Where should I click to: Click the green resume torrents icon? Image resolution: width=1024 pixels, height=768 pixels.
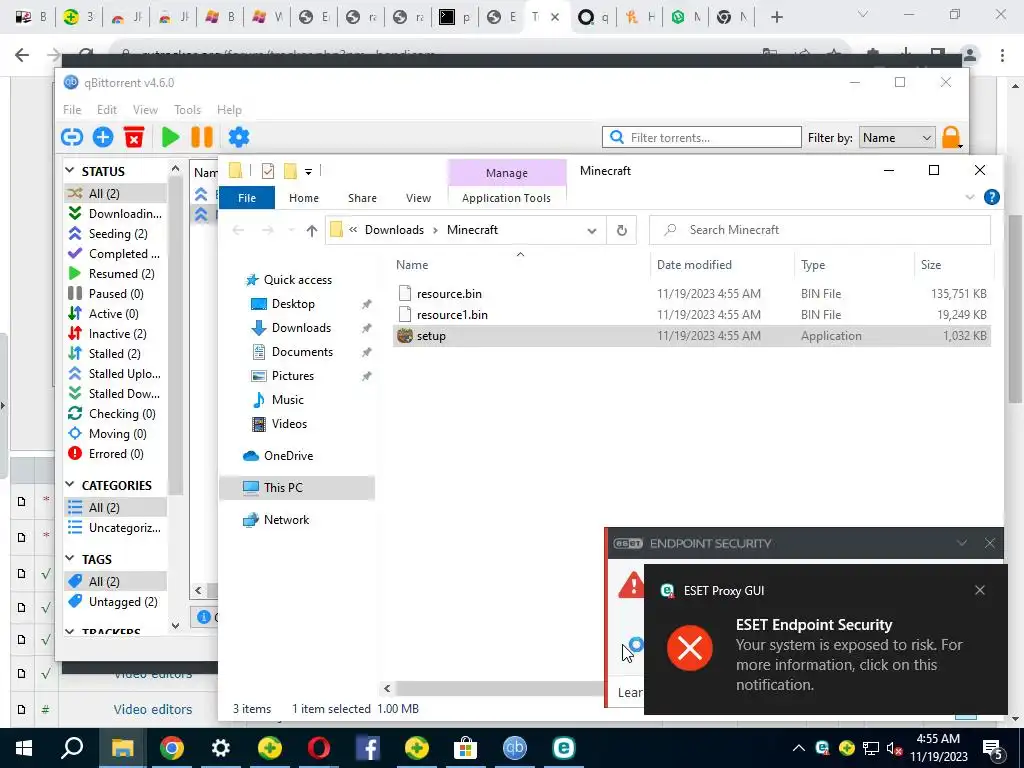[x=170, y=137]
